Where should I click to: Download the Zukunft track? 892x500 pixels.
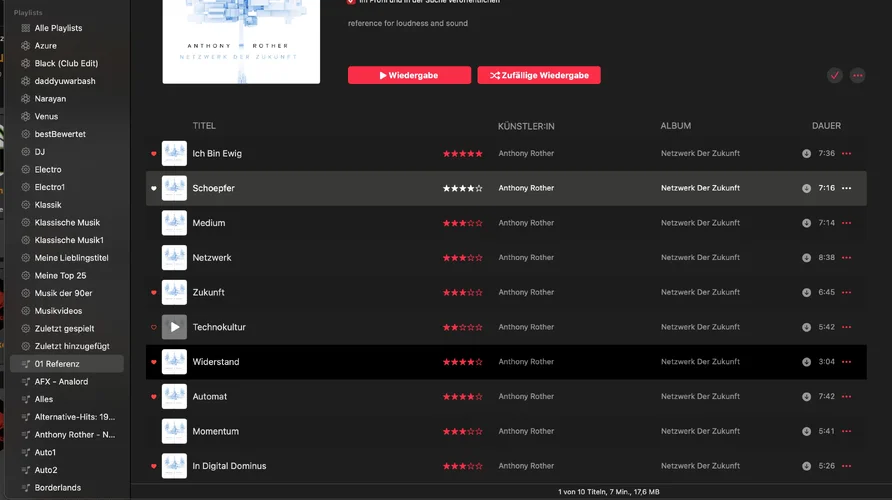(806, 292)
